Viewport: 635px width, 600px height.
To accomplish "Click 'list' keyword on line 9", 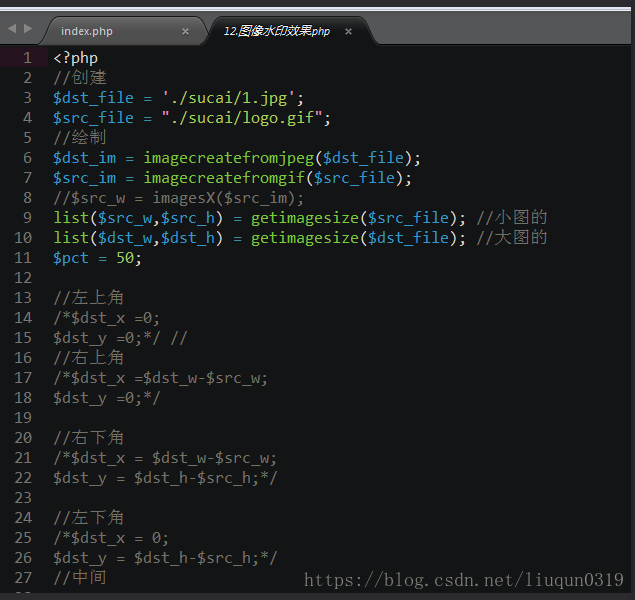I will pos(71,218).
